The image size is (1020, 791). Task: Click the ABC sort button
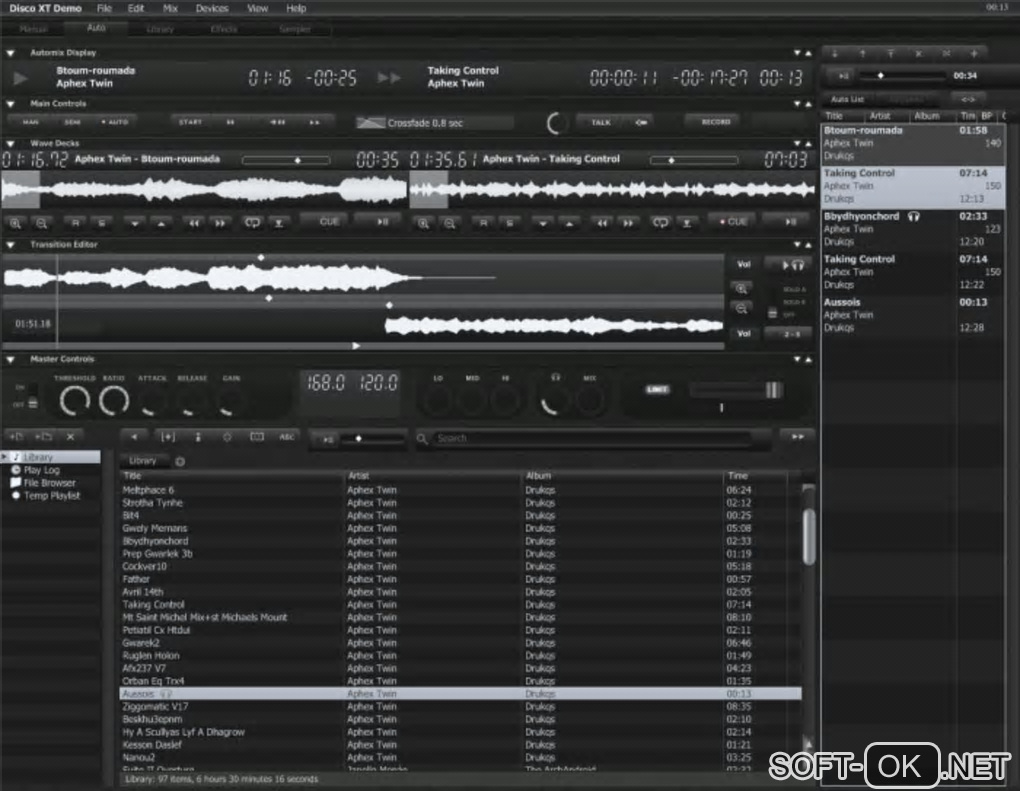pos(287,437)
